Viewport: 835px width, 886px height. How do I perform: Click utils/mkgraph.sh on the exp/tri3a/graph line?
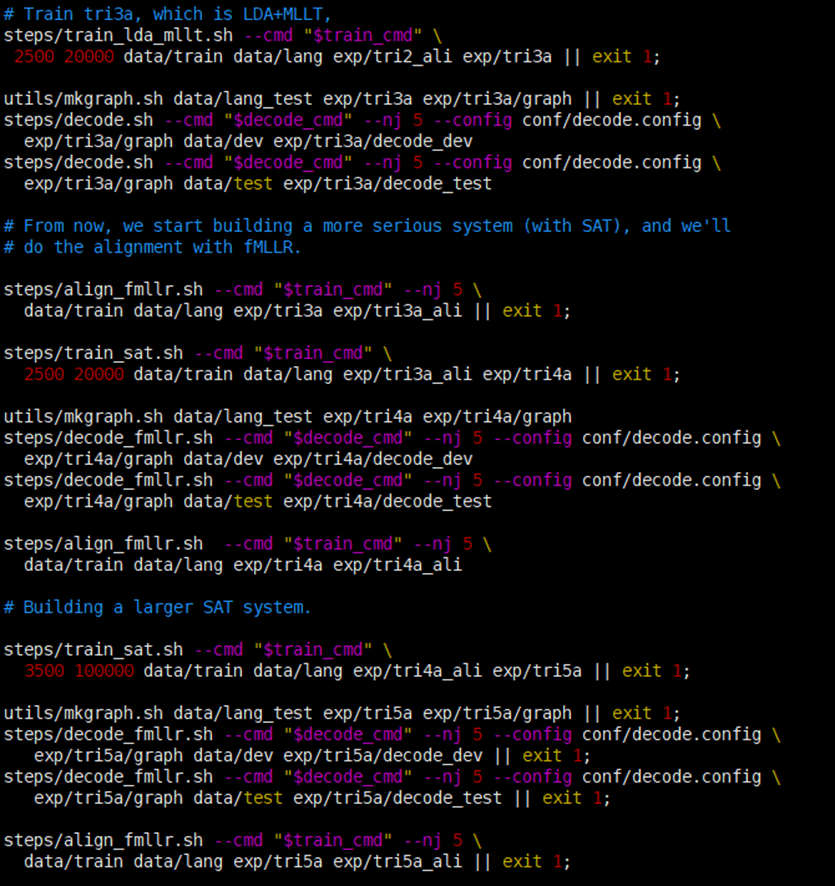pos(84,99)
